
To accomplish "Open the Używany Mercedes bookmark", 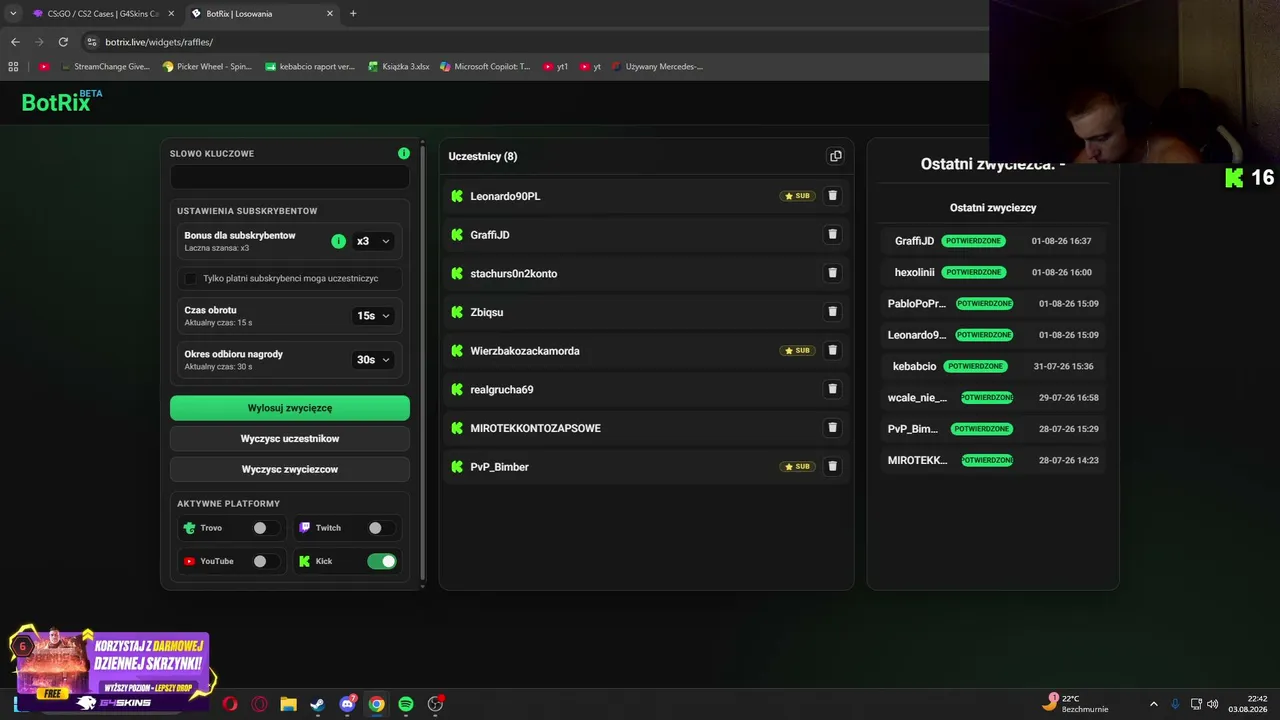I will coord(657,67).
